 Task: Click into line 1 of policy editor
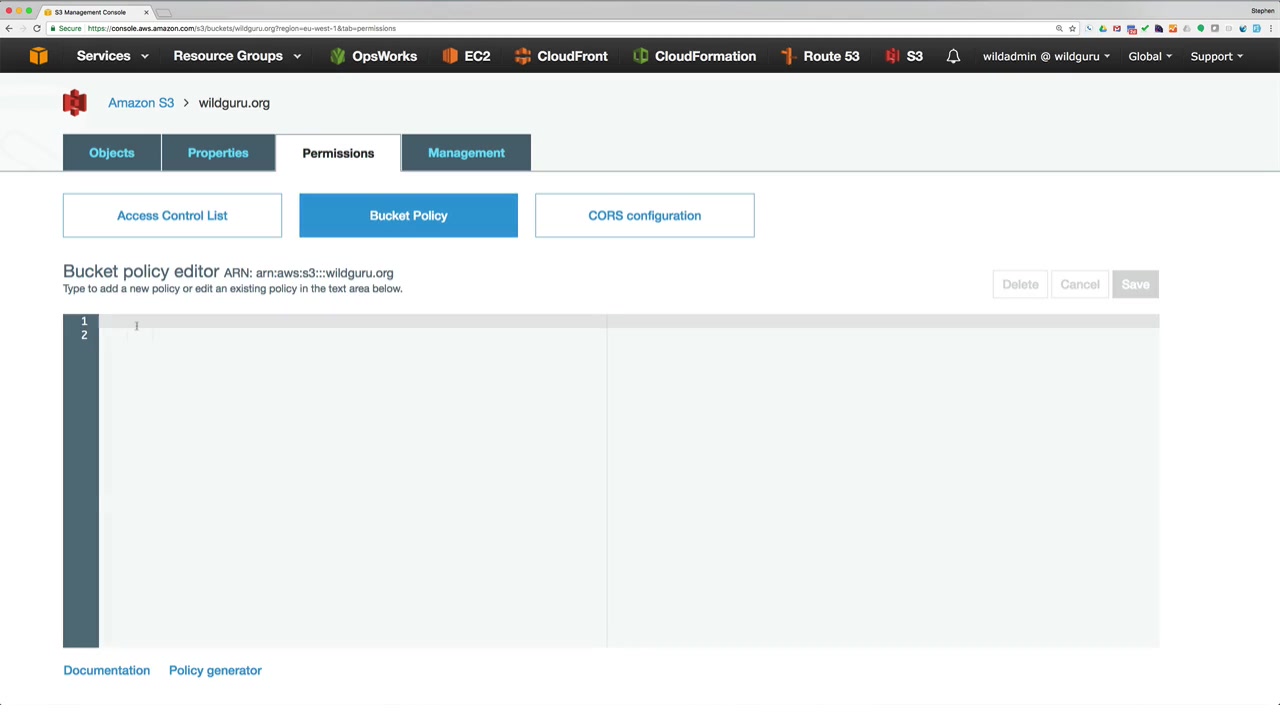tap(628, 321)
